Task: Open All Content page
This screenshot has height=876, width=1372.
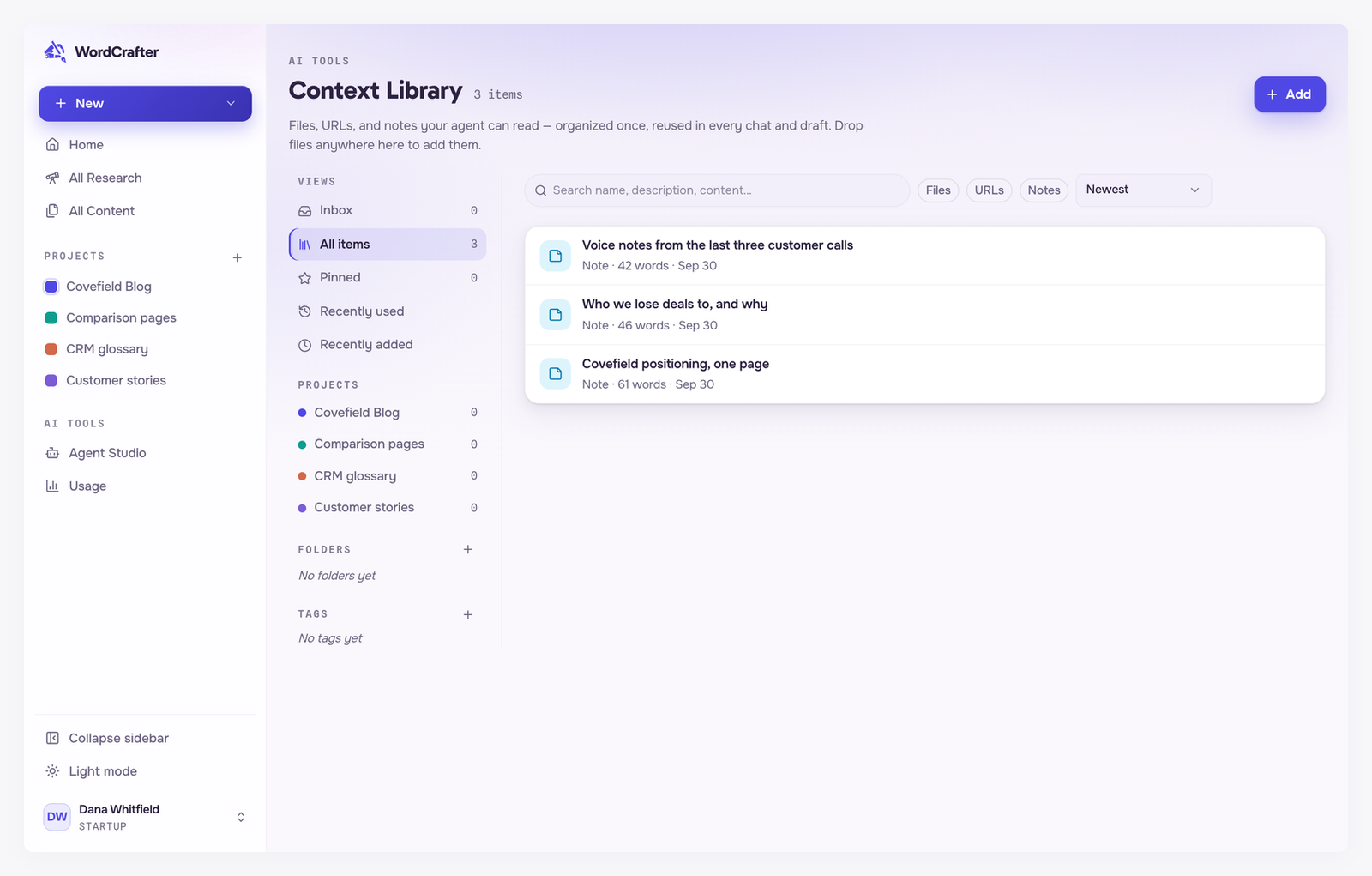Action: (x=145, y=211)
